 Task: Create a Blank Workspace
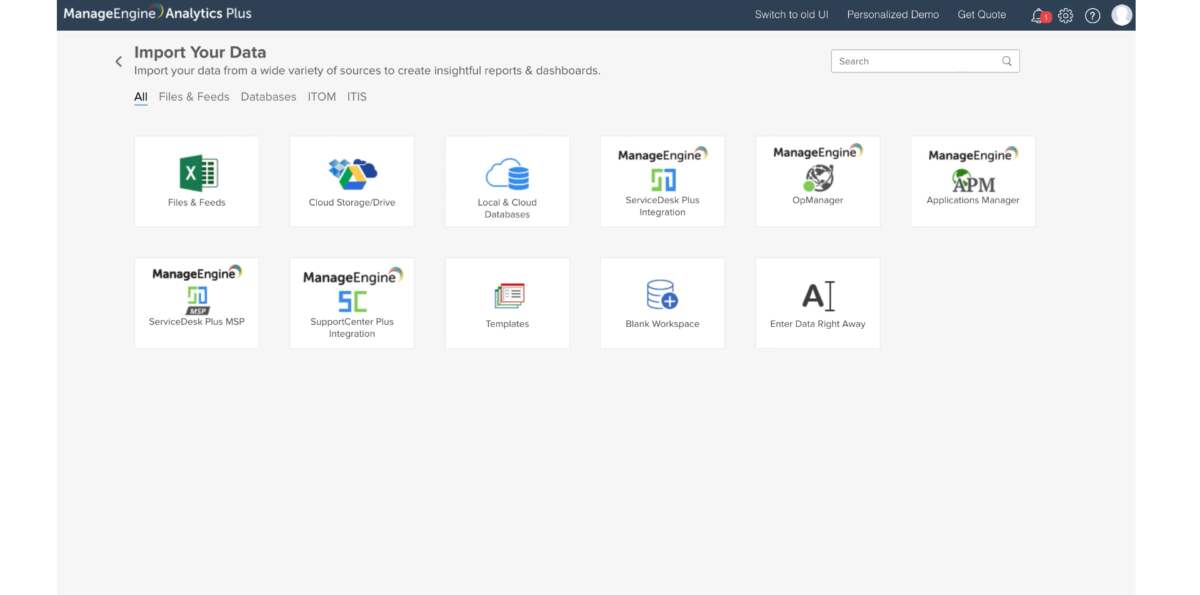tap(662, 302)
